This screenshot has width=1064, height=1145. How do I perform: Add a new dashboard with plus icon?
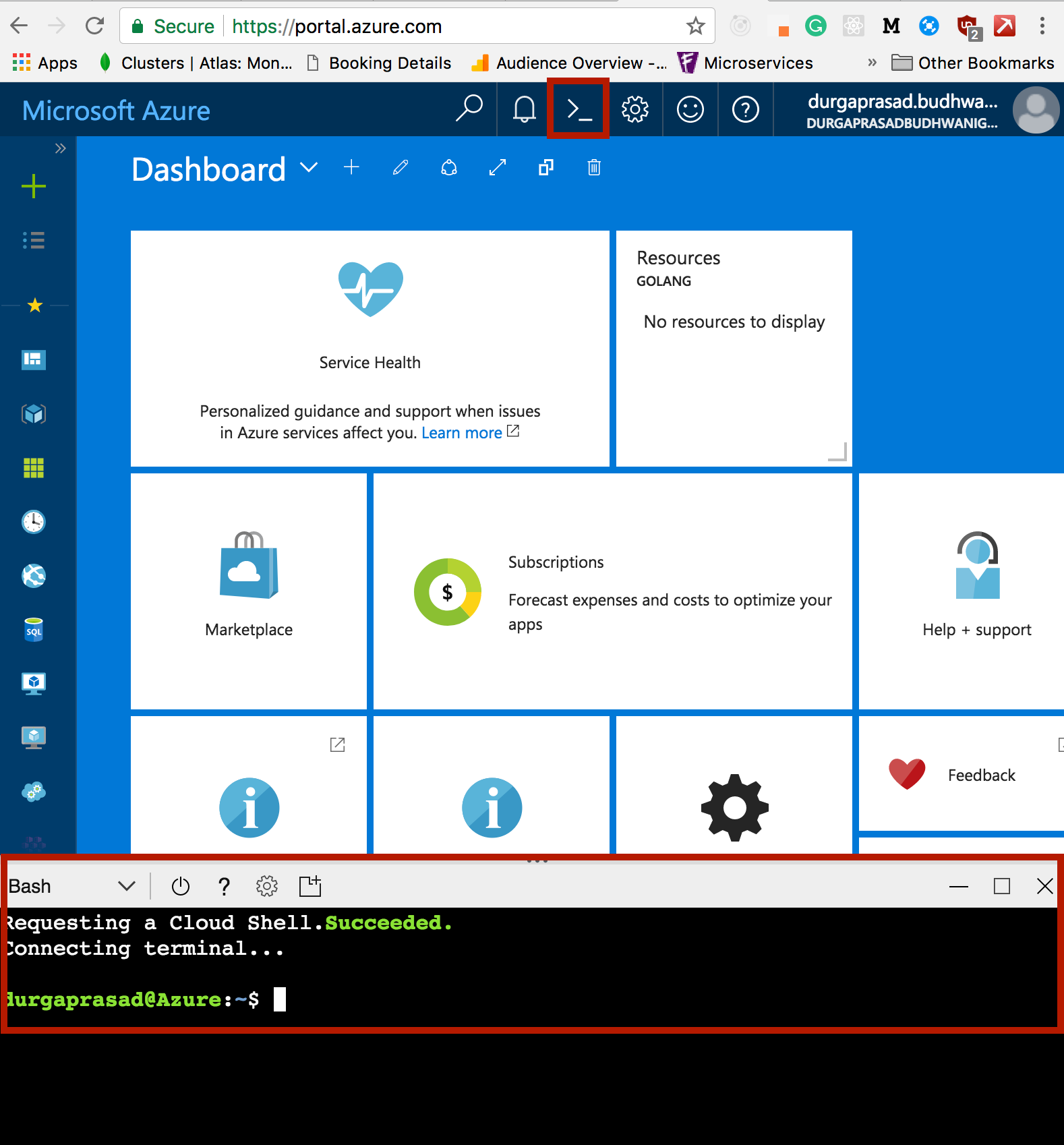351,167
